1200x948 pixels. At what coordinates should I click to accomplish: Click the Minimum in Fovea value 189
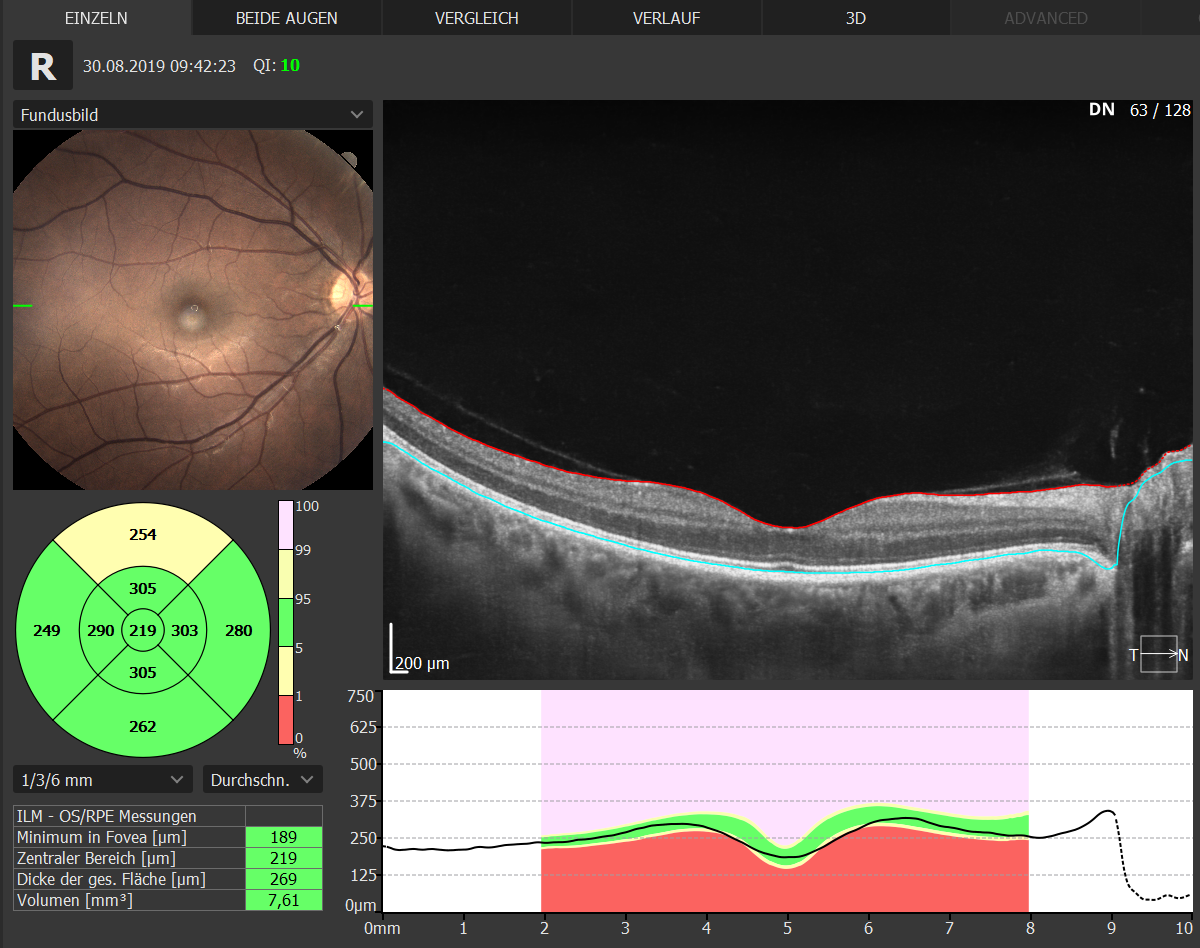[x=284, y=837]
